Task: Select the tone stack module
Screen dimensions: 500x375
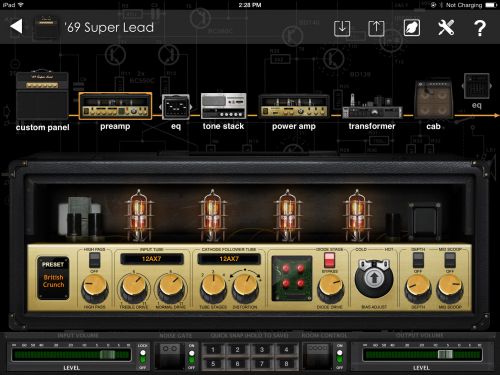Action: (223, 106)
